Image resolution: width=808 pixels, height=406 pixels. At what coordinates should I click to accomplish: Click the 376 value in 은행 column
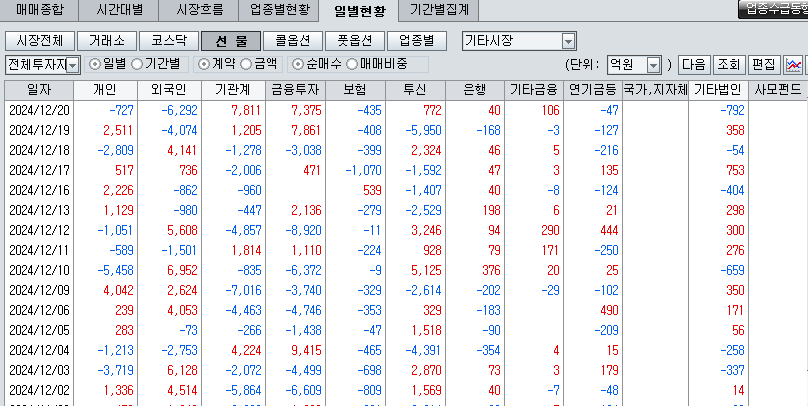(490, 270)
